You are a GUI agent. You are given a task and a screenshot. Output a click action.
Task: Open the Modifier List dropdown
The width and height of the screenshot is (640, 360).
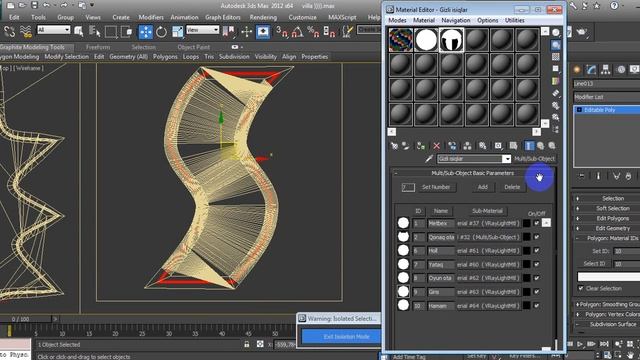[607, 97]
